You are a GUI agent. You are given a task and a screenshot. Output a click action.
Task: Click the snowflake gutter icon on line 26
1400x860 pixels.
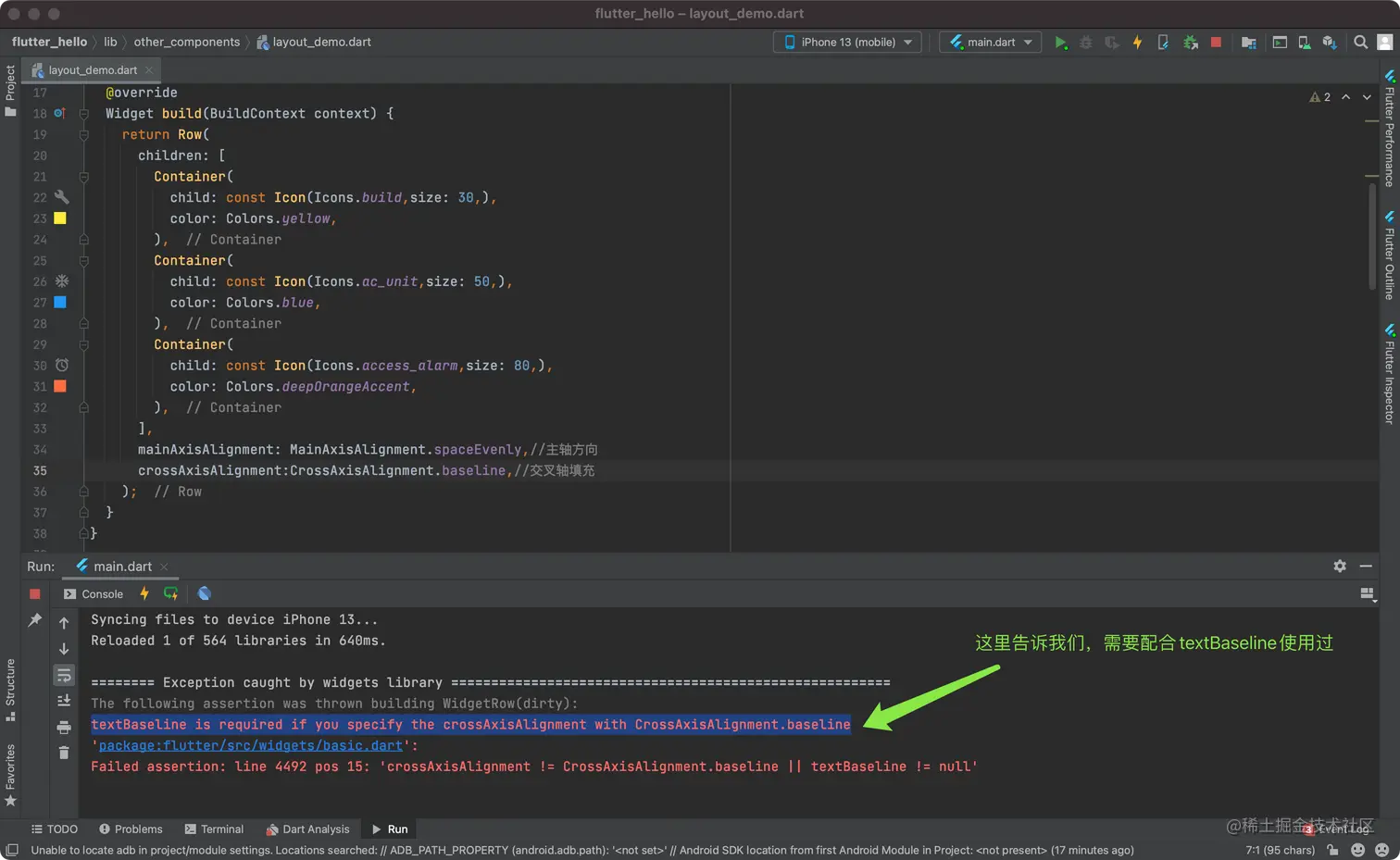(61, 281)
